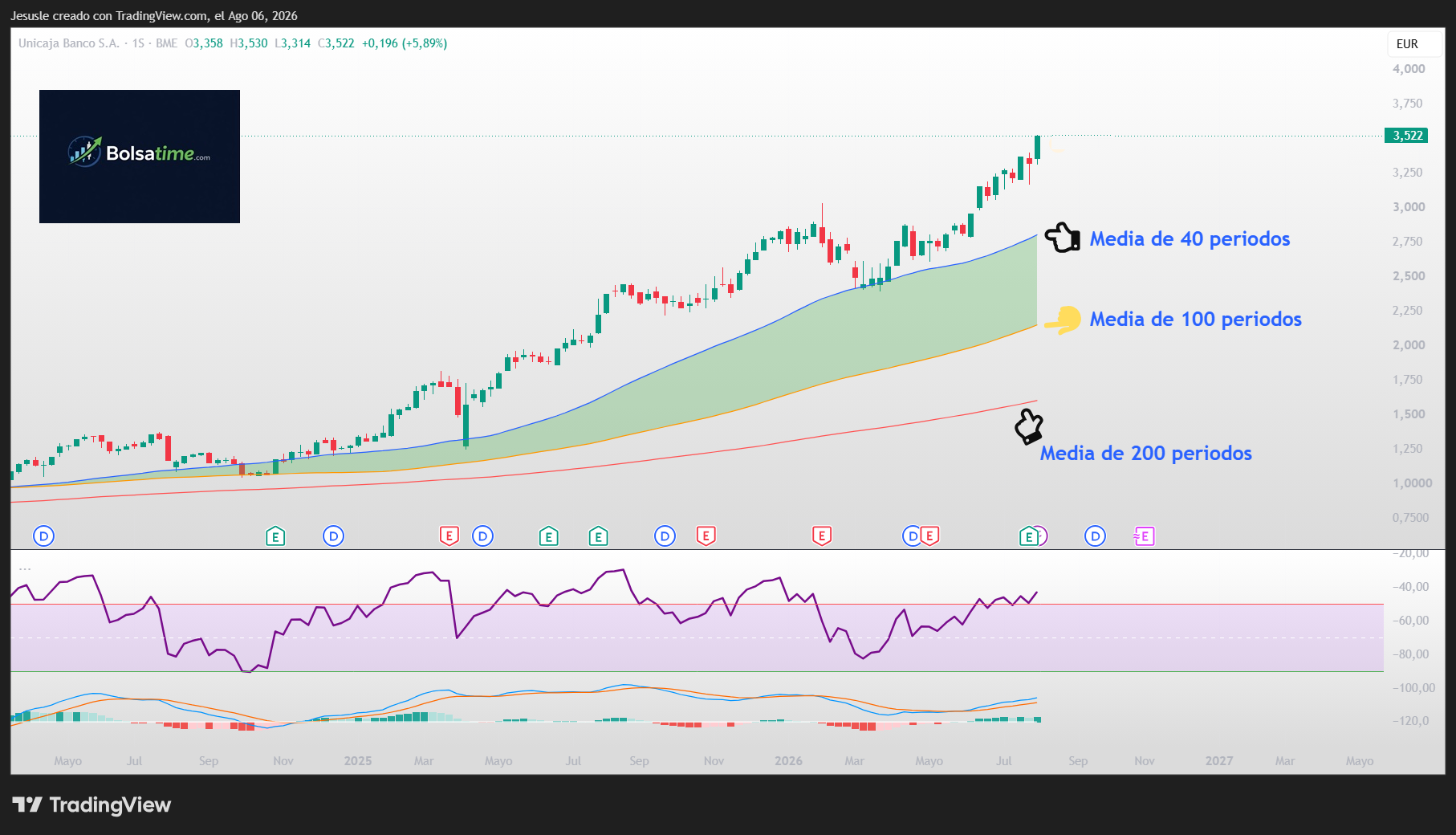The height and width of the screenshot is (835, 1456).
Task: Click the 2,500 price axis label
Action: [x=1409, y=276]
